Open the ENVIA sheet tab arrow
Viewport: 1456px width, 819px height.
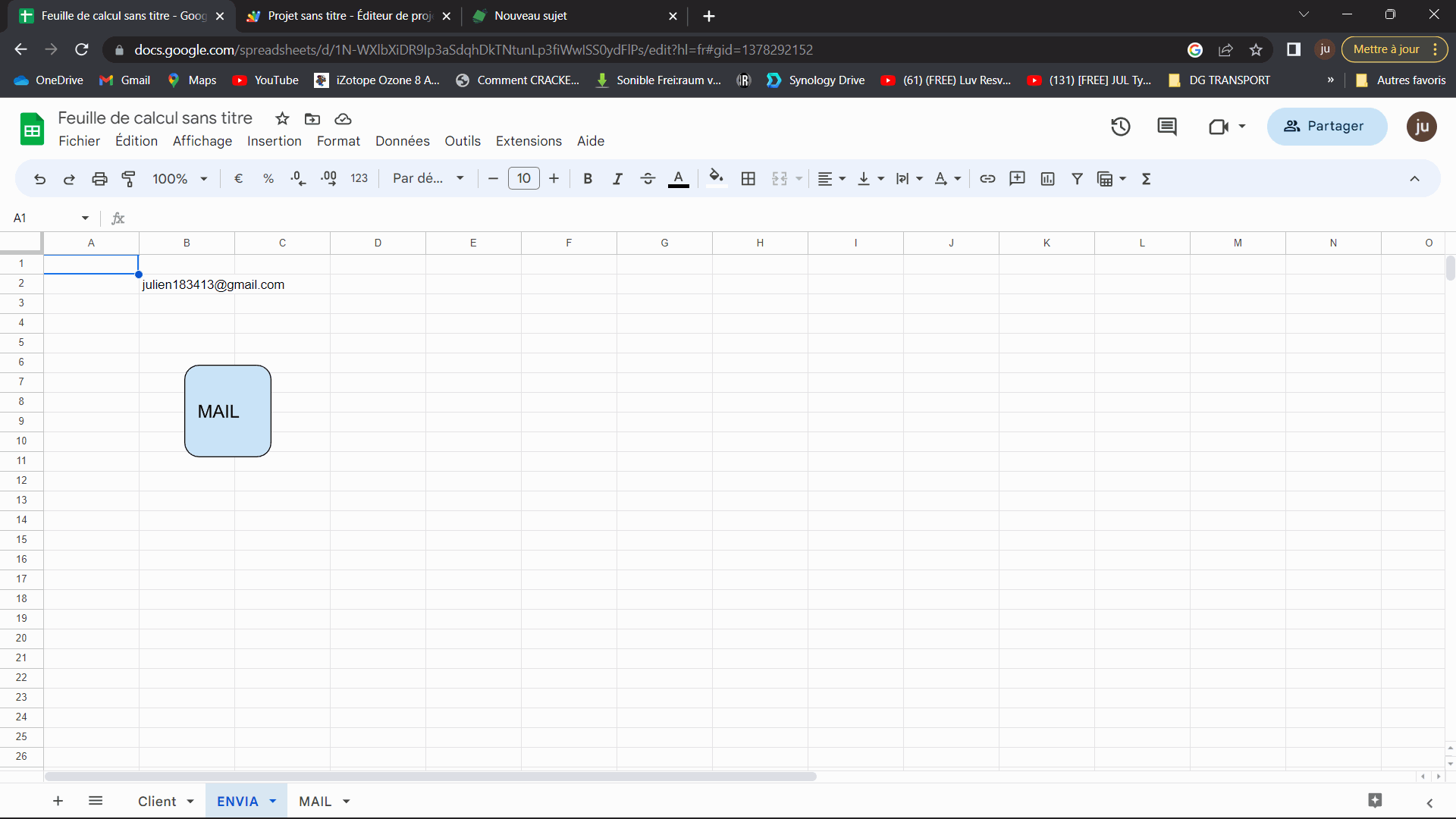273,802
